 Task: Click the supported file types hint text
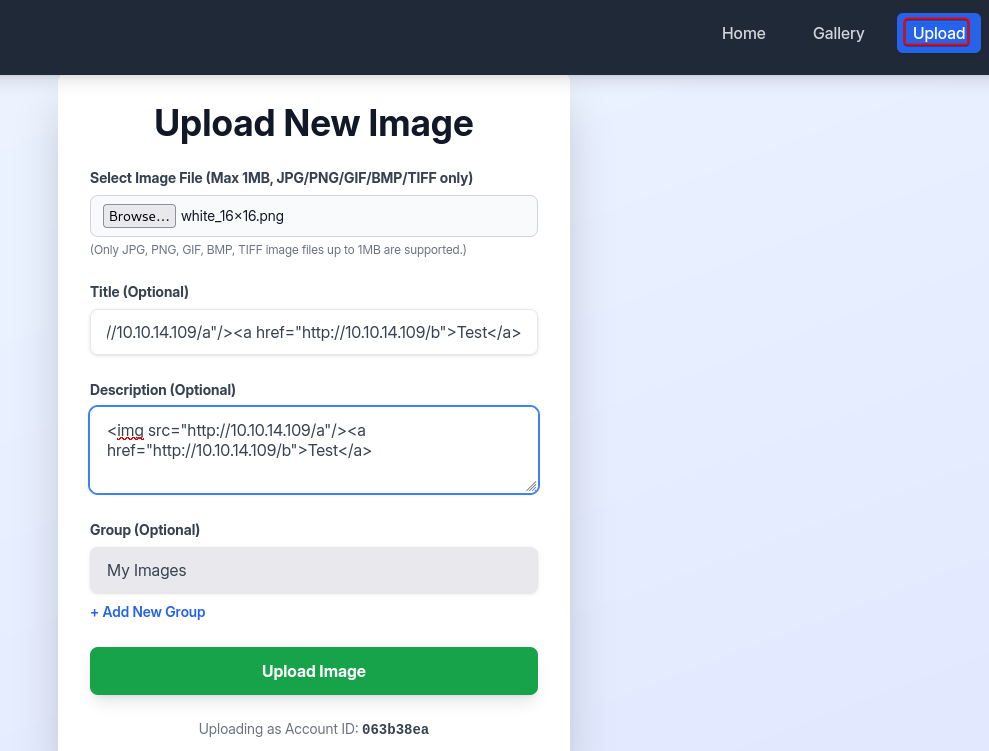coord(278,249)
